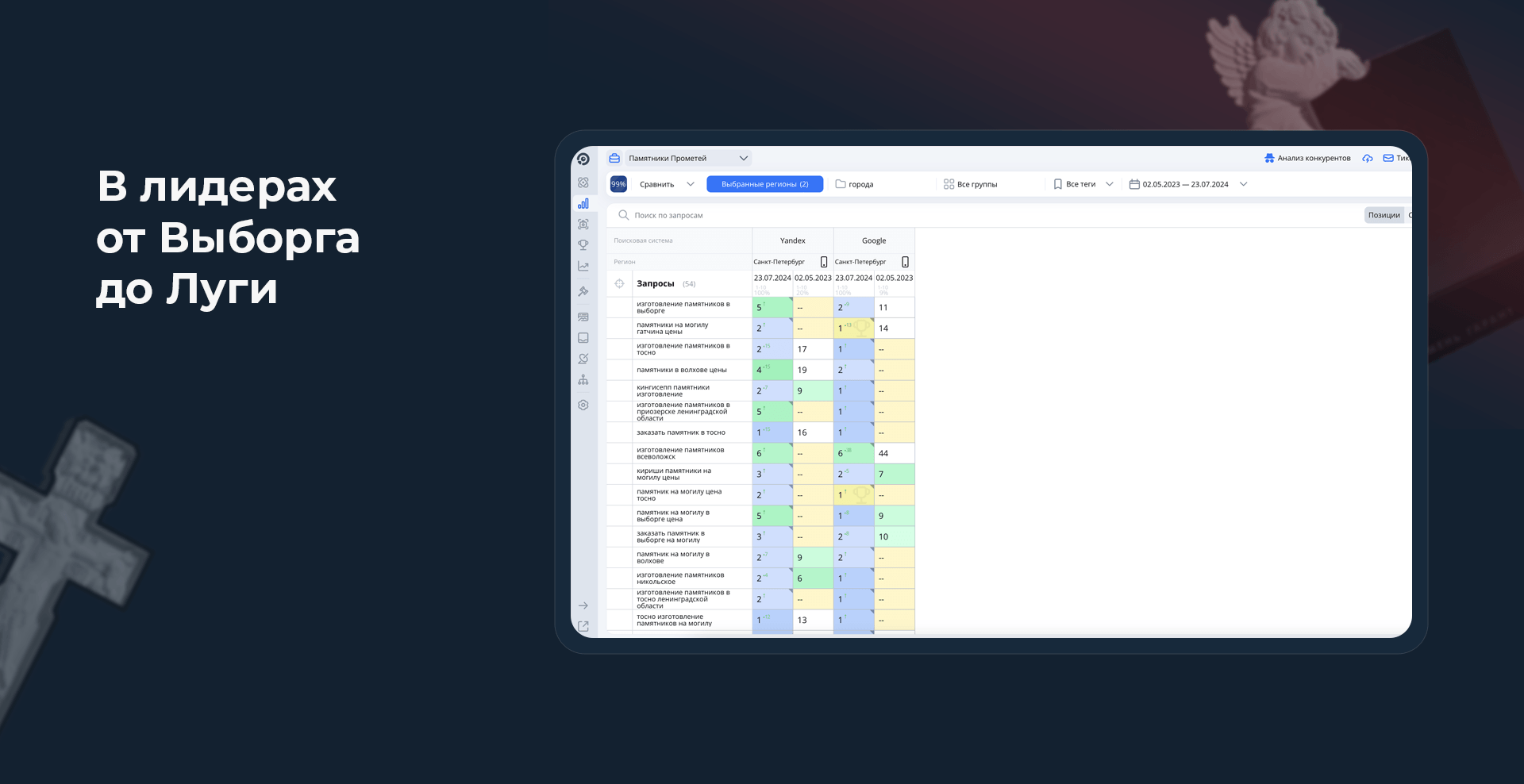Open the cloud upload icon at top right
This screenshot has width=1524, height=784.
click(1368, 158)
